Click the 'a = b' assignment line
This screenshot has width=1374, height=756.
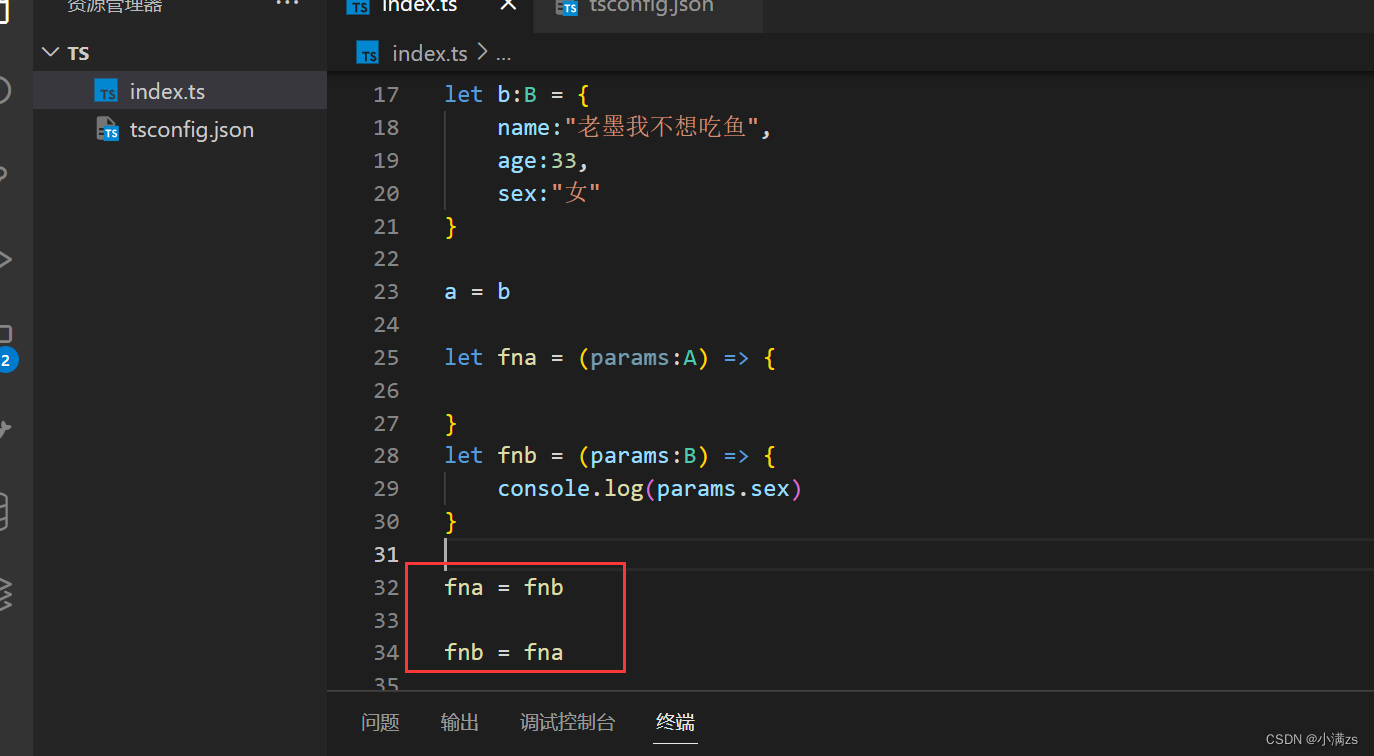(x=477, y=291)
